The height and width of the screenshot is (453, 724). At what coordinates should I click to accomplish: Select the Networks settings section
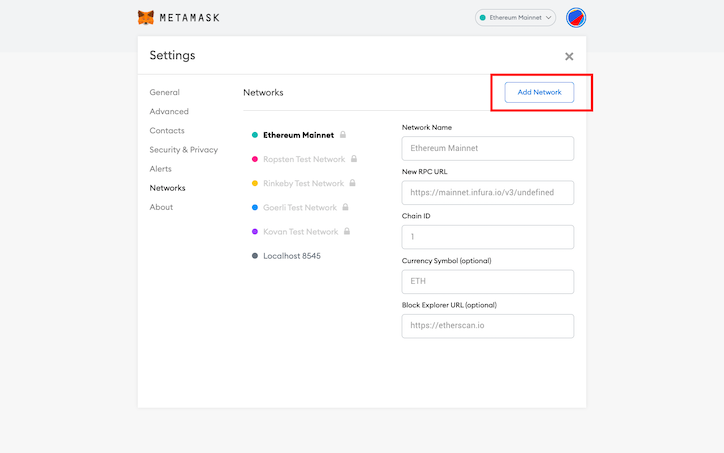167,188
